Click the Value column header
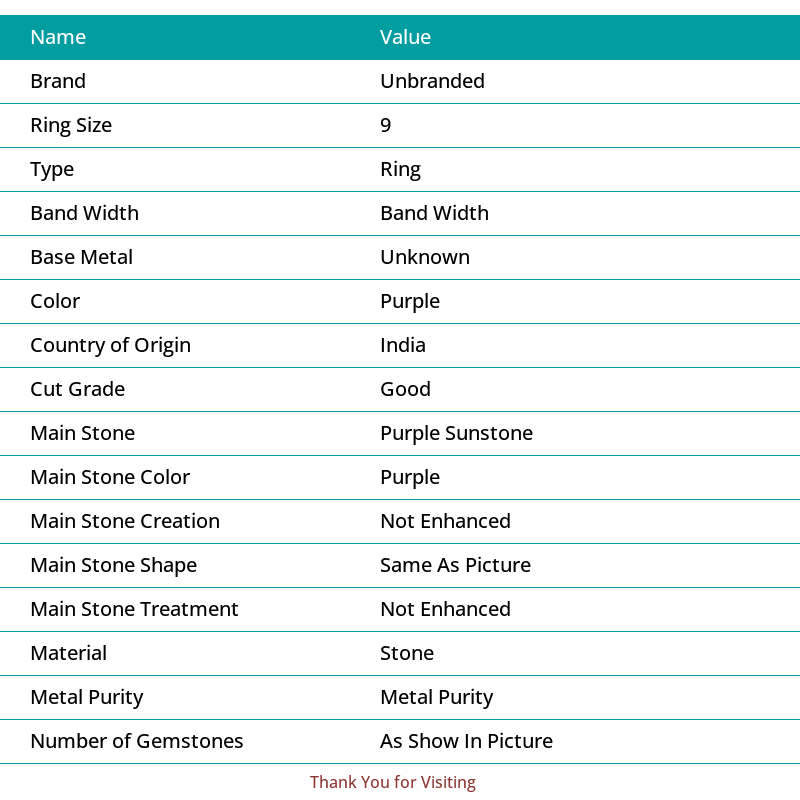Viewport: 800px width, 800px height. point(406,37)
